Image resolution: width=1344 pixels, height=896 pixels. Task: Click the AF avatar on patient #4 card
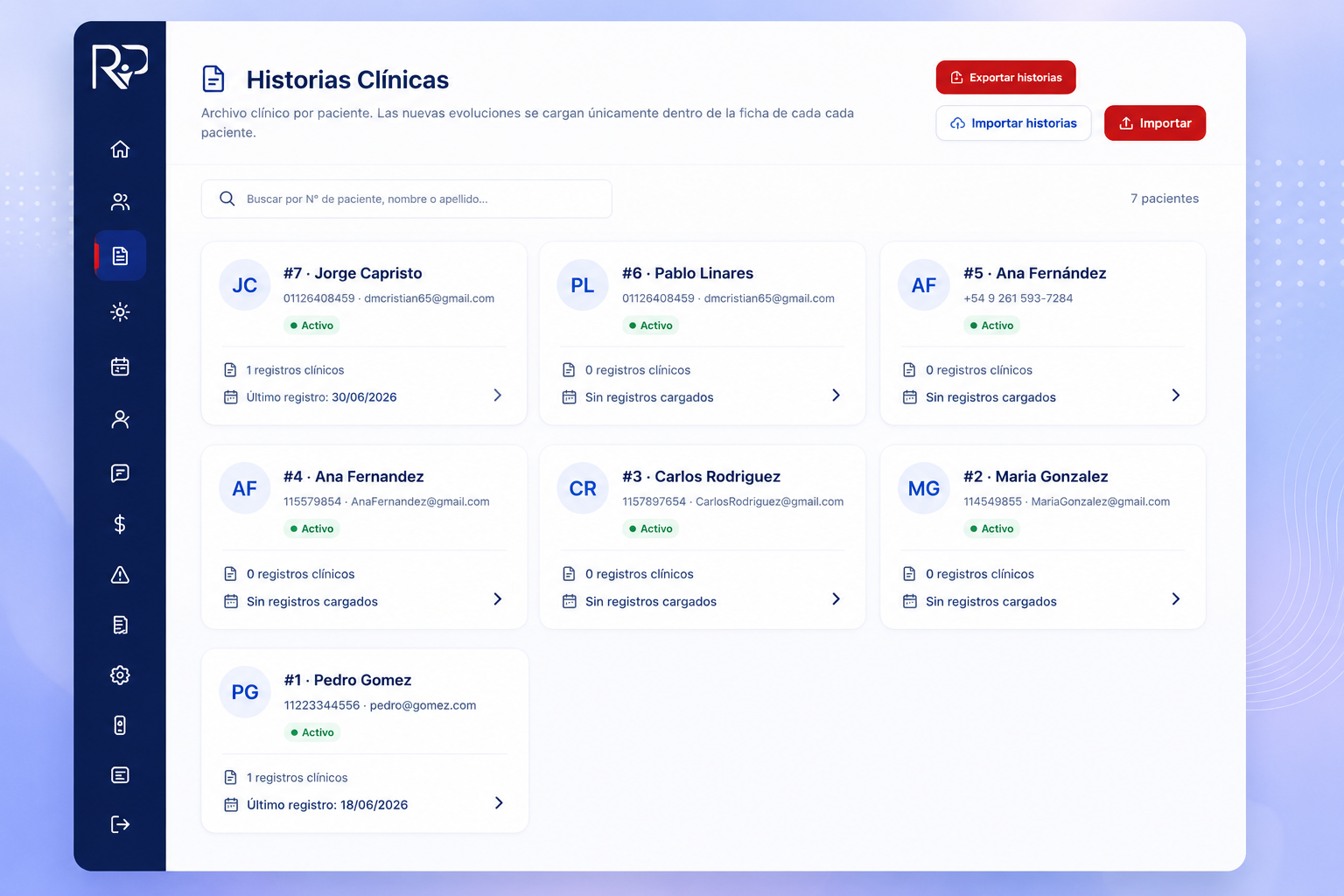click(x=245, y=488)
